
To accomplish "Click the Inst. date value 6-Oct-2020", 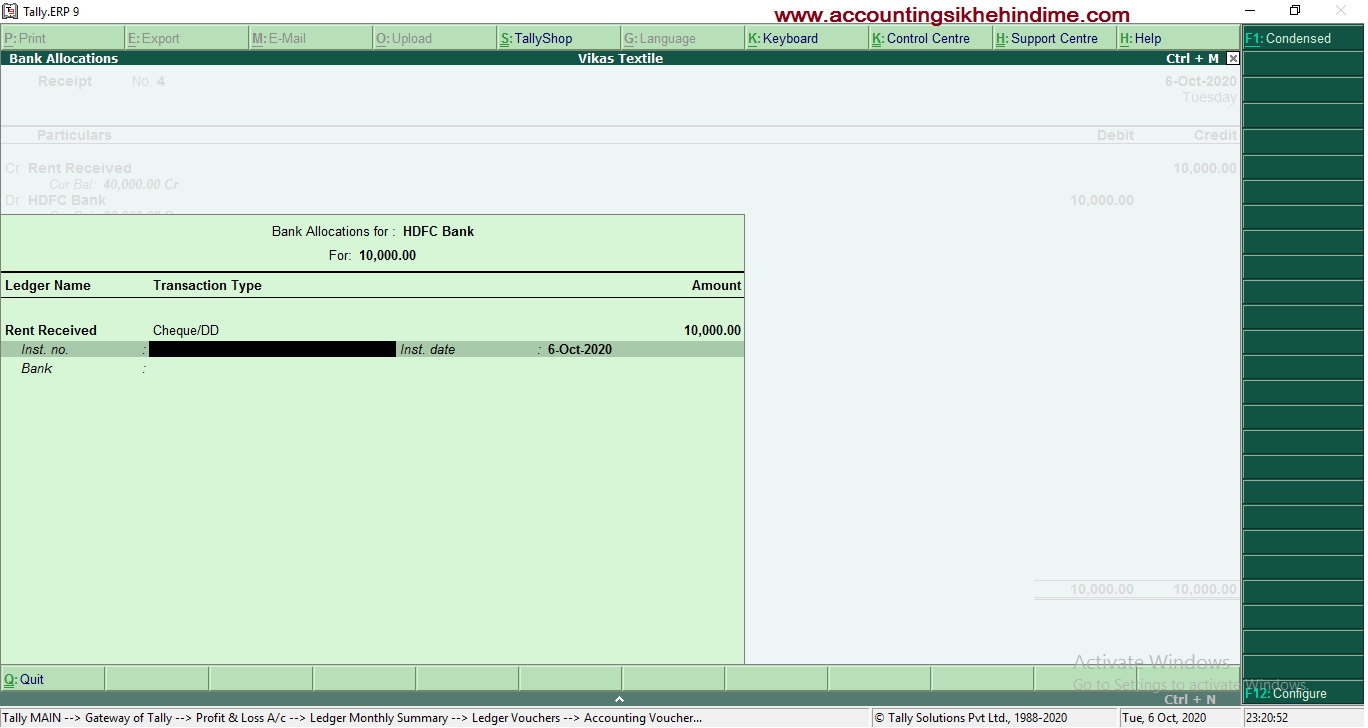I will (580, 349).
